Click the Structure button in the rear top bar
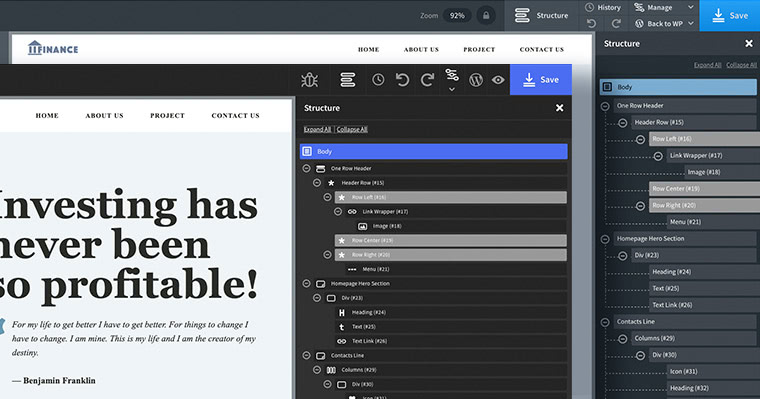760x399 pixels. coord(541,16)
